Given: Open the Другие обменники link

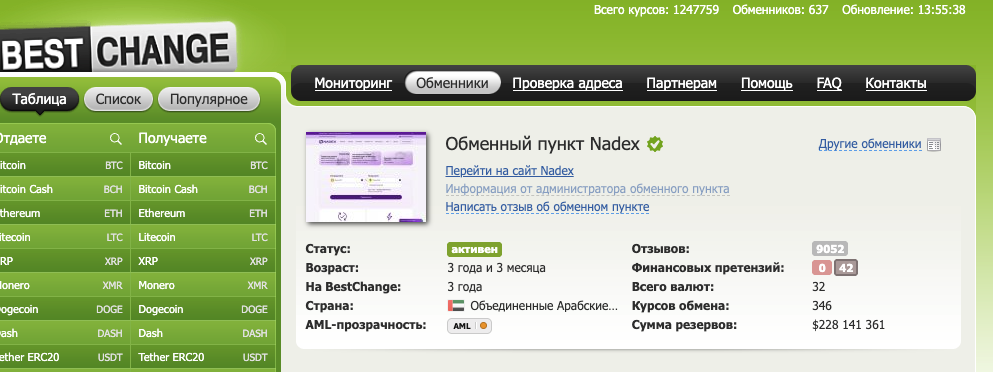Looking at the screenshot, I should click(x=870, y=144).
